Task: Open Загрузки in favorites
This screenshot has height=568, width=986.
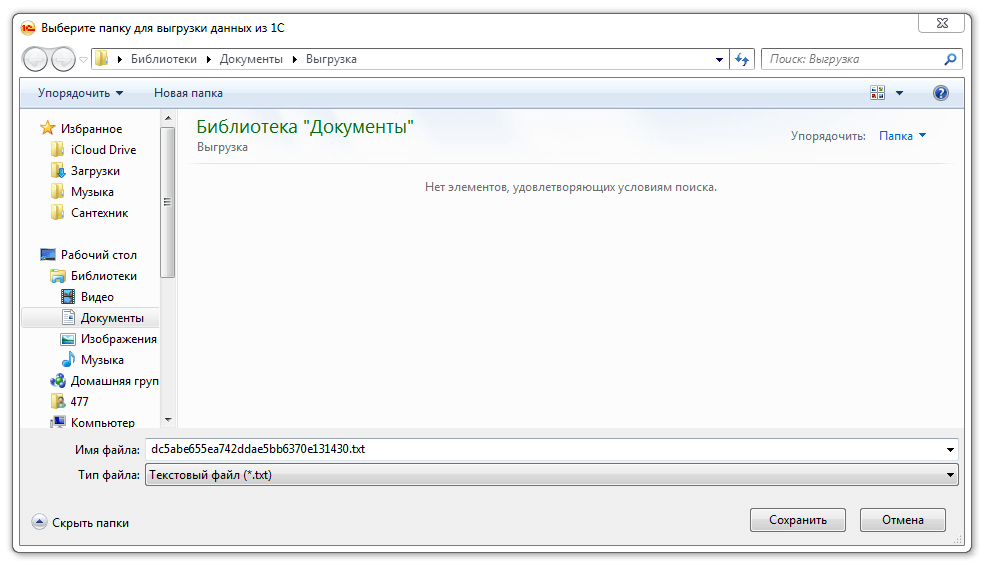Action: [x=95, y=171]
